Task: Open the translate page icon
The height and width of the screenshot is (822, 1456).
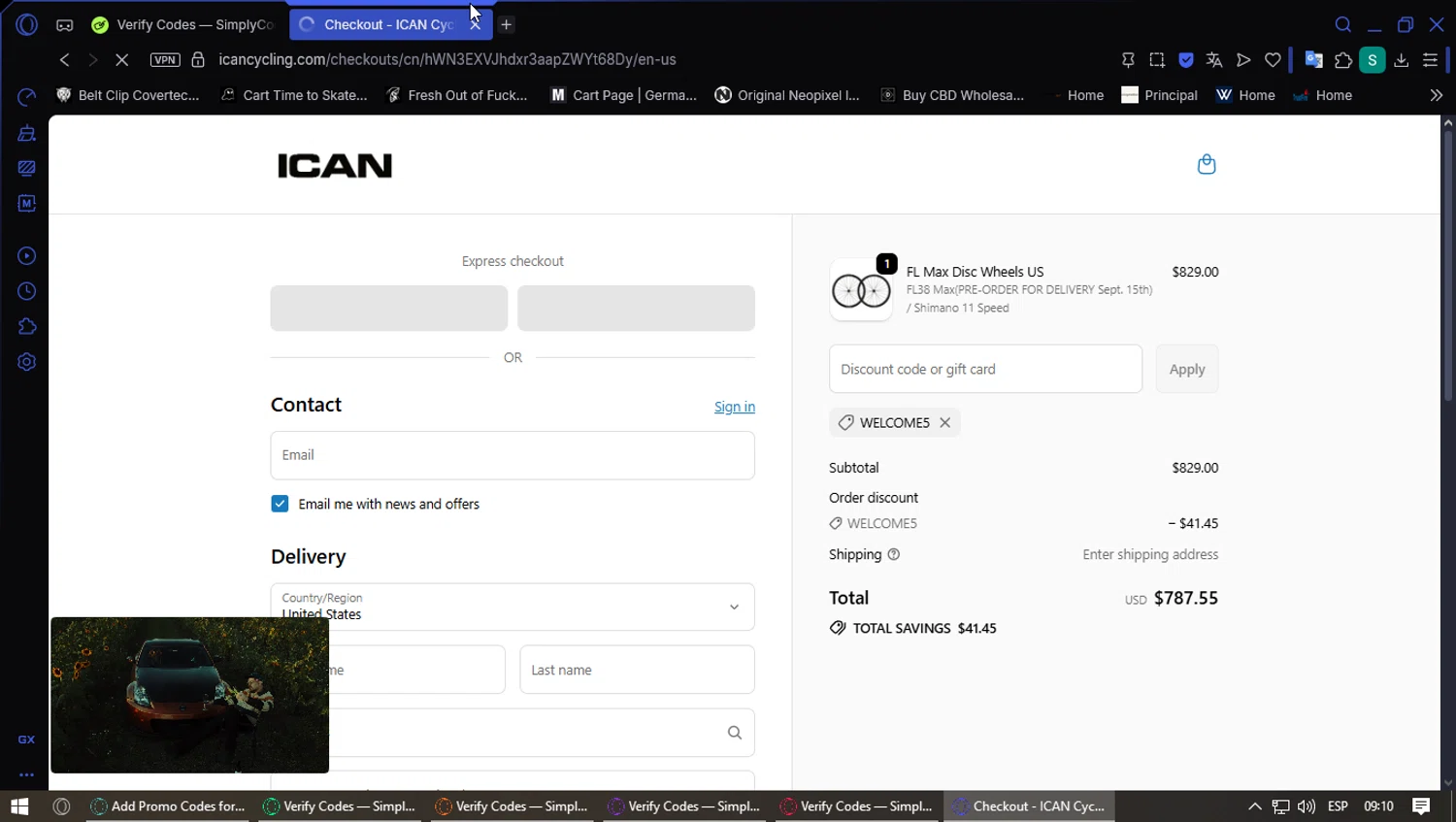Action: [1214, 60]
